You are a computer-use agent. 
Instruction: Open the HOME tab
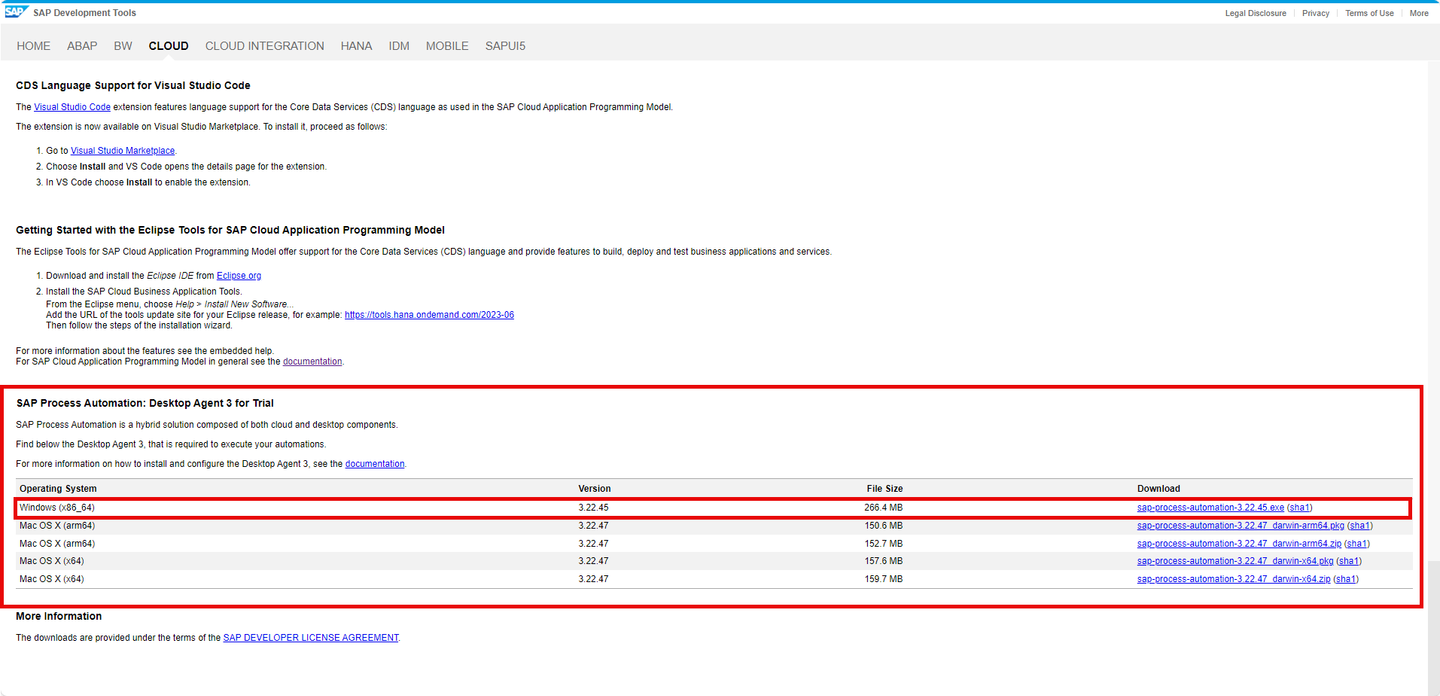click(x=34, y=46)
